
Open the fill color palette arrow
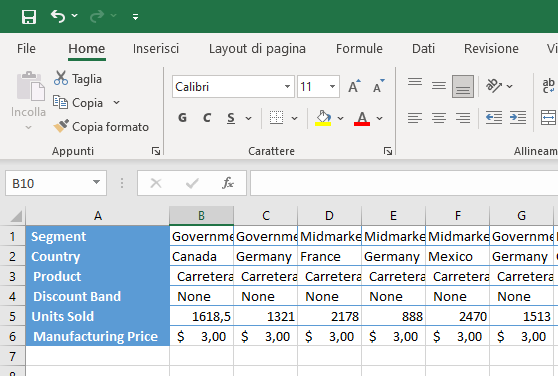pos(341,118)
